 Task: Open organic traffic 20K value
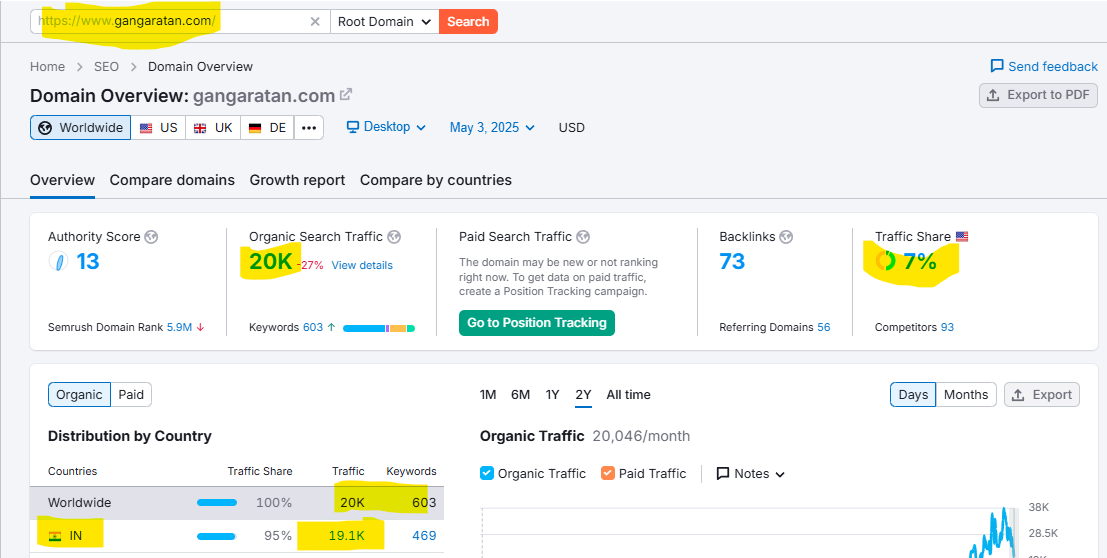click(x=270, y=262)
